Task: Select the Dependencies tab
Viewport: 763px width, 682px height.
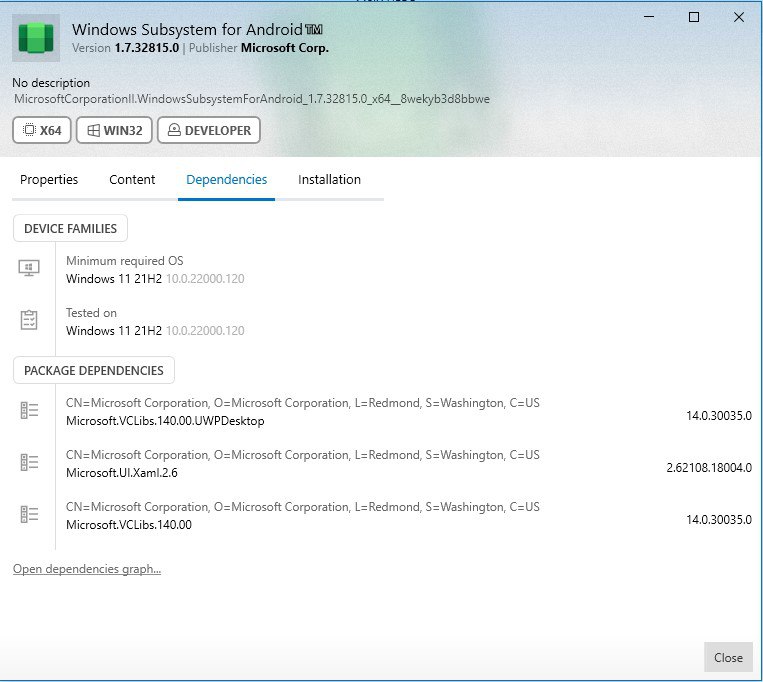Action: coord(226,179)
